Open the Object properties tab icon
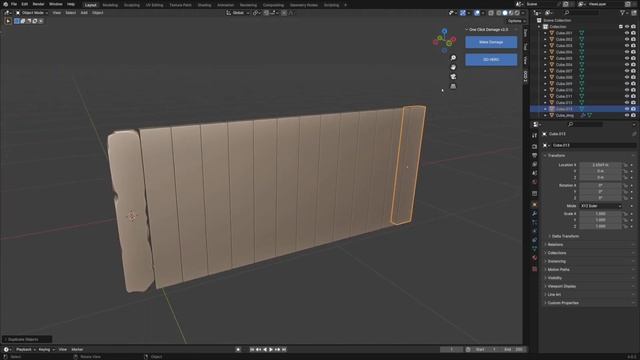Screen dimensions: 640x360 point(534,204)
